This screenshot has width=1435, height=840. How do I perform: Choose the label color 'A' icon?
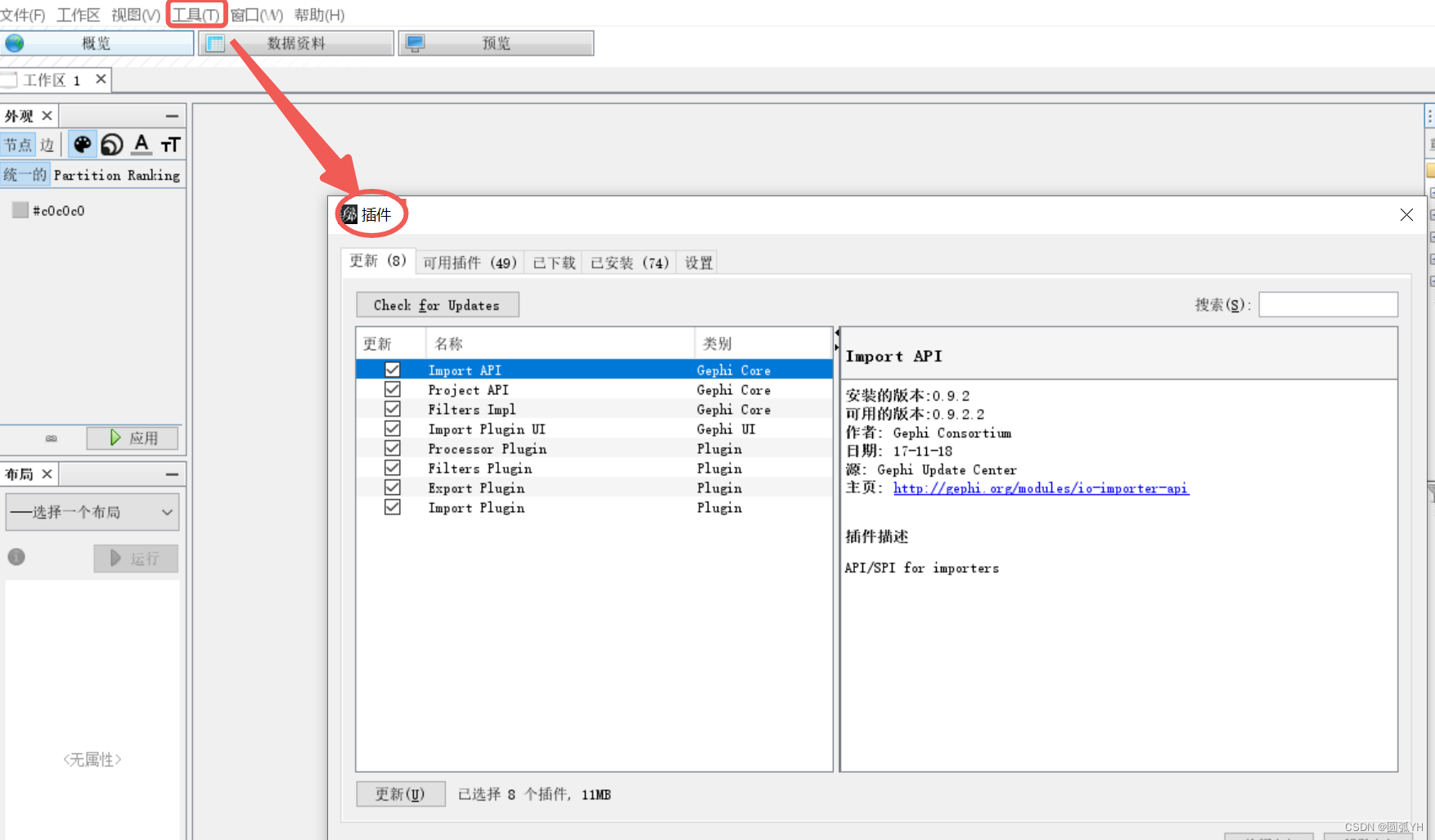point(142,145)
